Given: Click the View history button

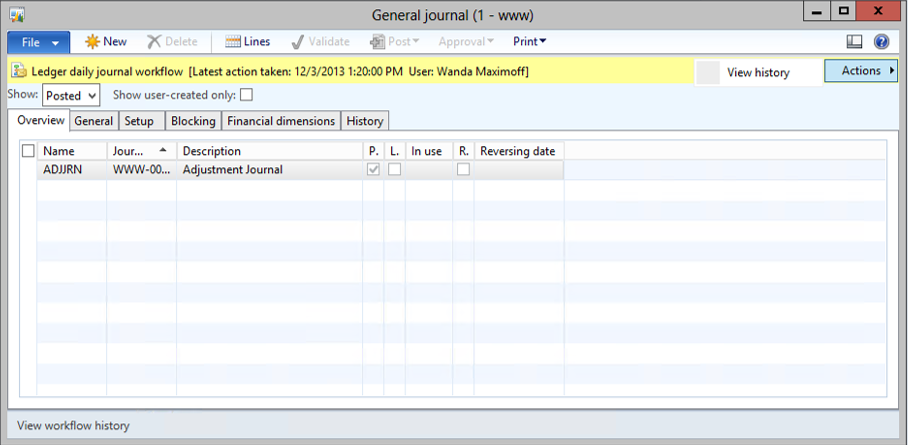Looking at the screenshot, I should click(757, 72).
